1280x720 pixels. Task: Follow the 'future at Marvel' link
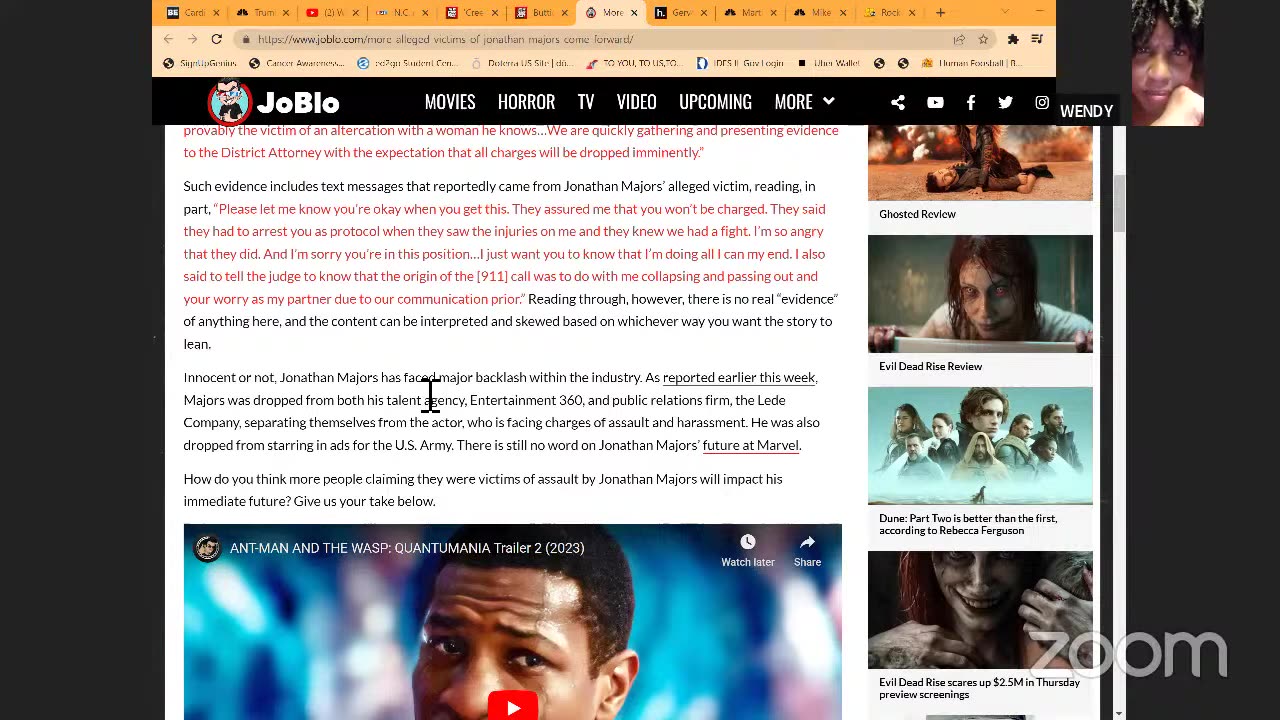tap(750, 446)
